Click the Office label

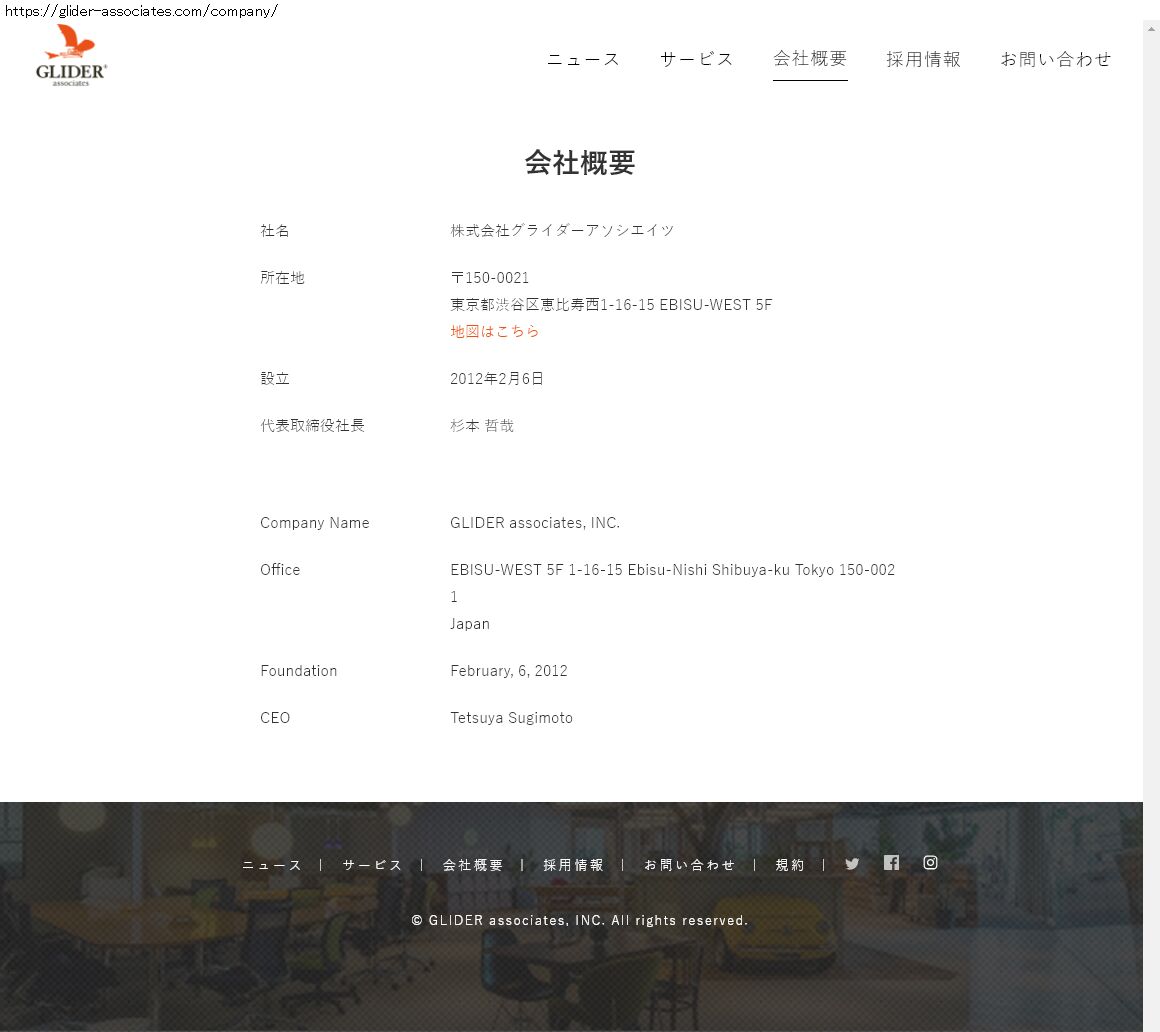tap(280, 570)
